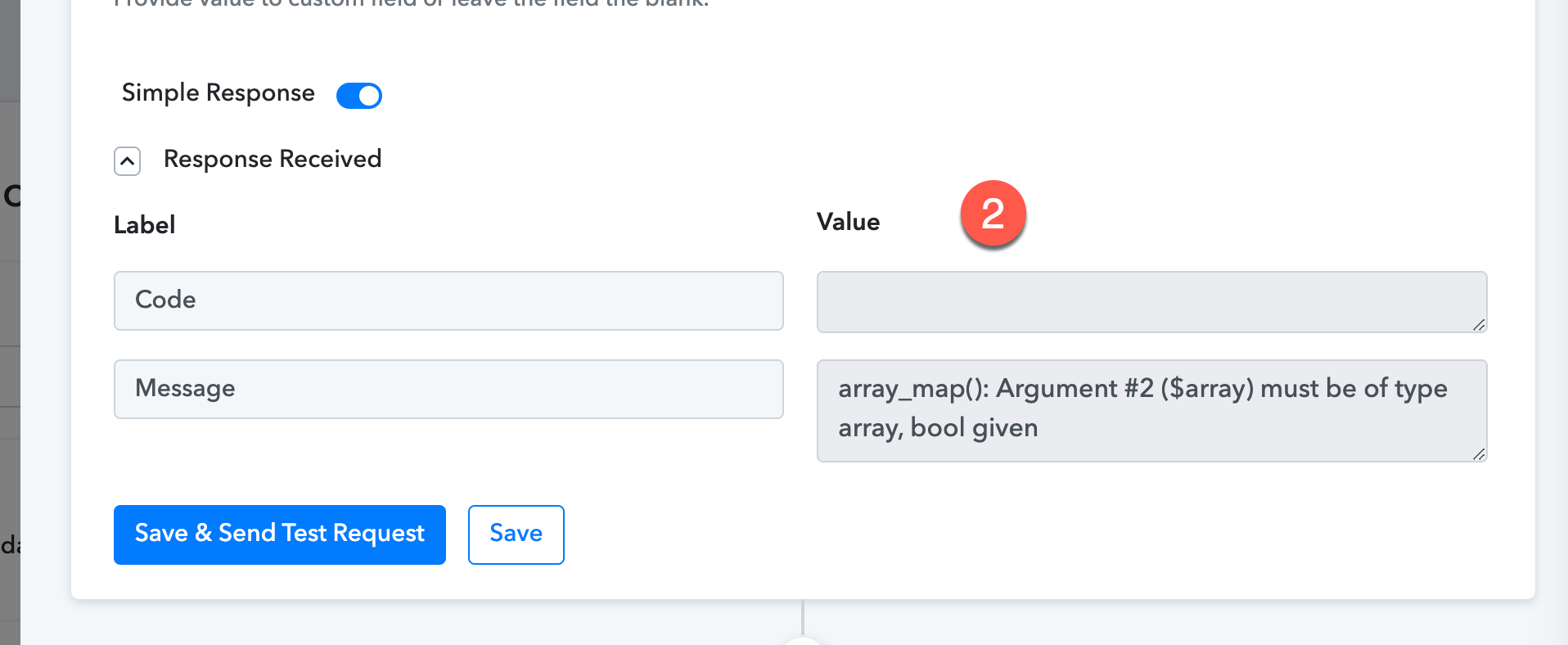The height and width of the screenshot is (645, 1568).
Task: Click the Response Received heading text
Action: [273, 159]
